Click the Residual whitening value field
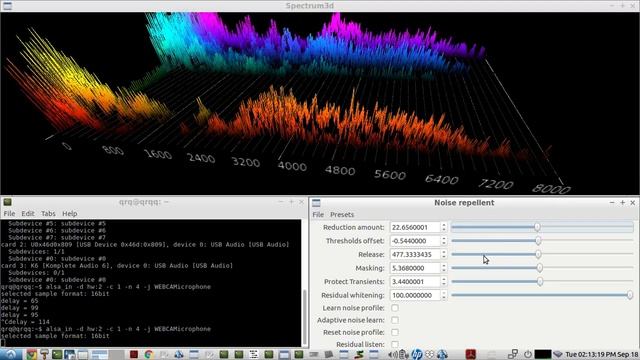Image resolution: width=640 pixels, height=360 pixels. pyautogui.click(x=415, y=295)
